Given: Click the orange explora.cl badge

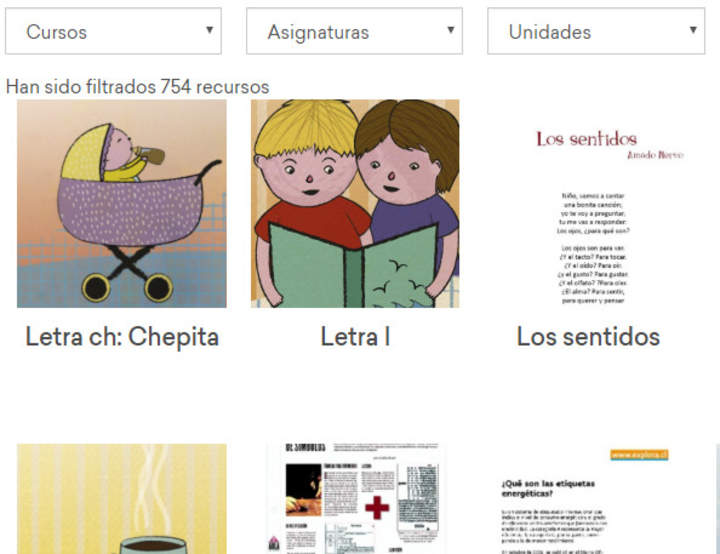Looking at the screenshot, I should pyautogui.click(x=639, y=455).
